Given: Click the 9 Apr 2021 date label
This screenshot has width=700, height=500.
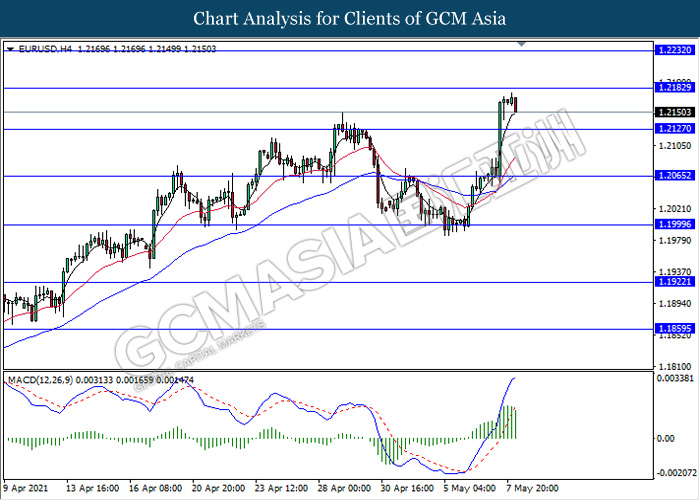Looking at the screenshot, I should pos(26,488).
